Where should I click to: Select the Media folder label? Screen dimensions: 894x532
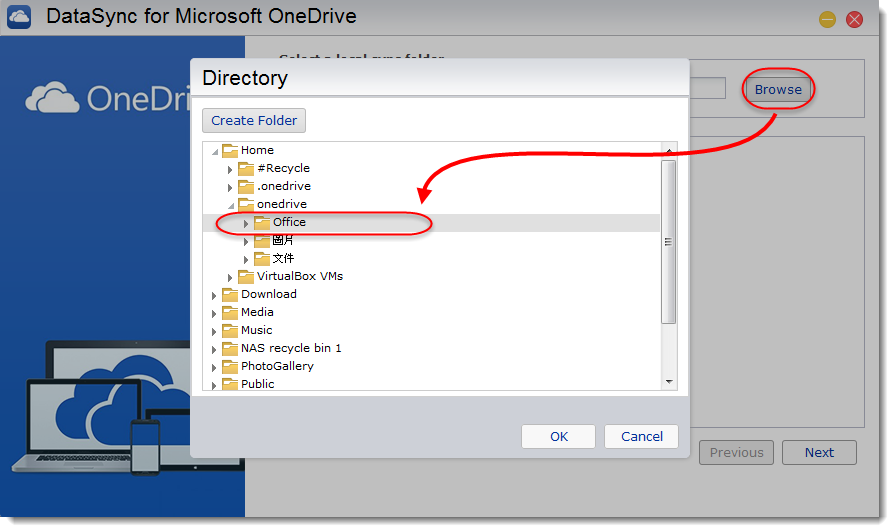point(257,312)
